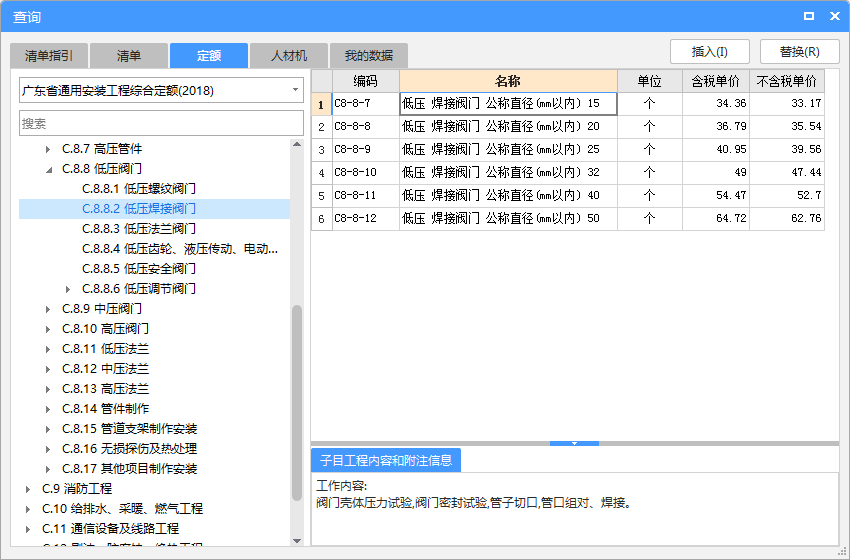Click the 插入(I) button
Image resolution: width=850 pixels, height=560 pixels.
[x=710, y=52]
